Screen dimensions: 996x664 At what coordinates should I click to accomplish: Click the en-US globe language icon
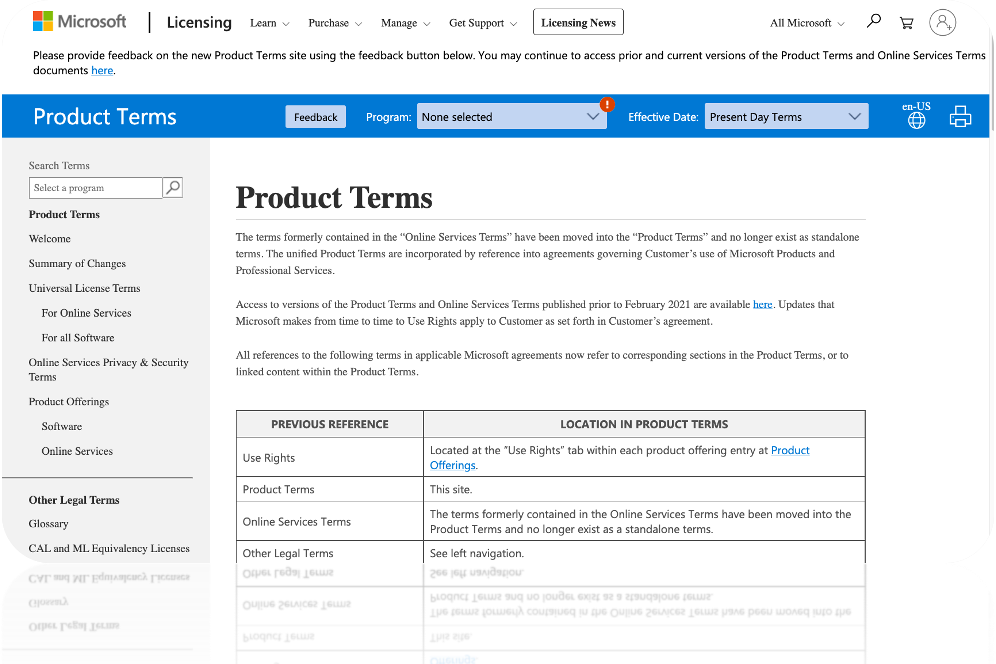(x=916, y=114)
